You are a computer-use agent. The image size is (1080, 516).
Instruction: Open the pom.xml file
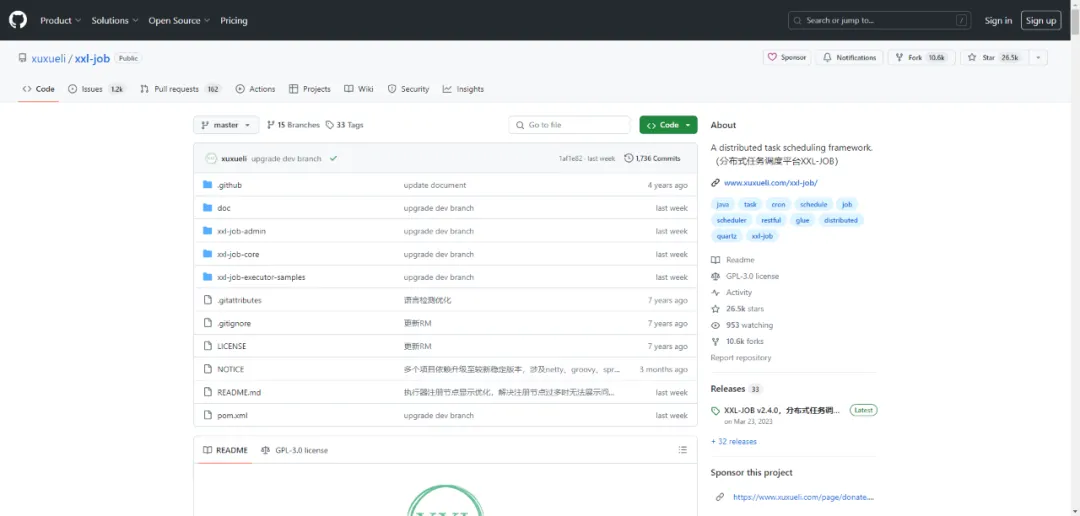click(x=232, y=415)
